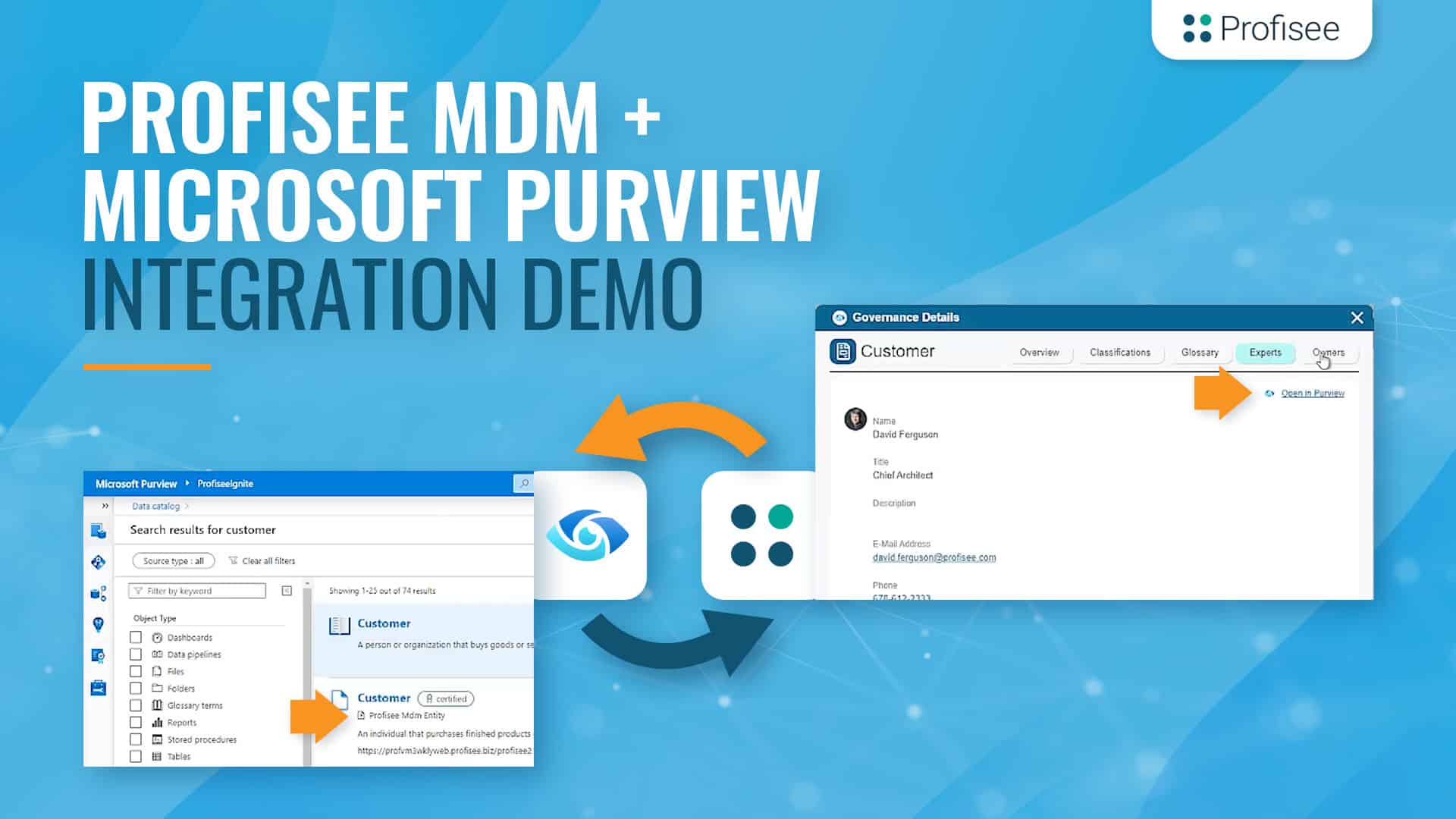1456x819 pixels.
Task: Click Clear all filters
Action: pyautogui.click(x=262, y=561)
